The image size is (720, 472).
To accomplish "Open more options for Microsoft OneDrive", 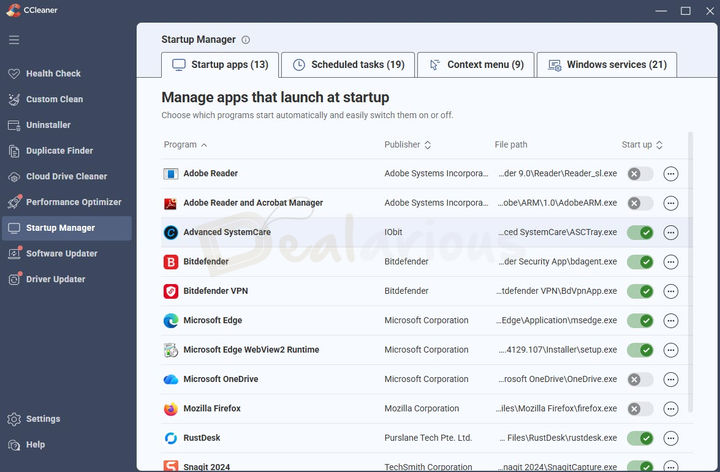I will [671, 380].
